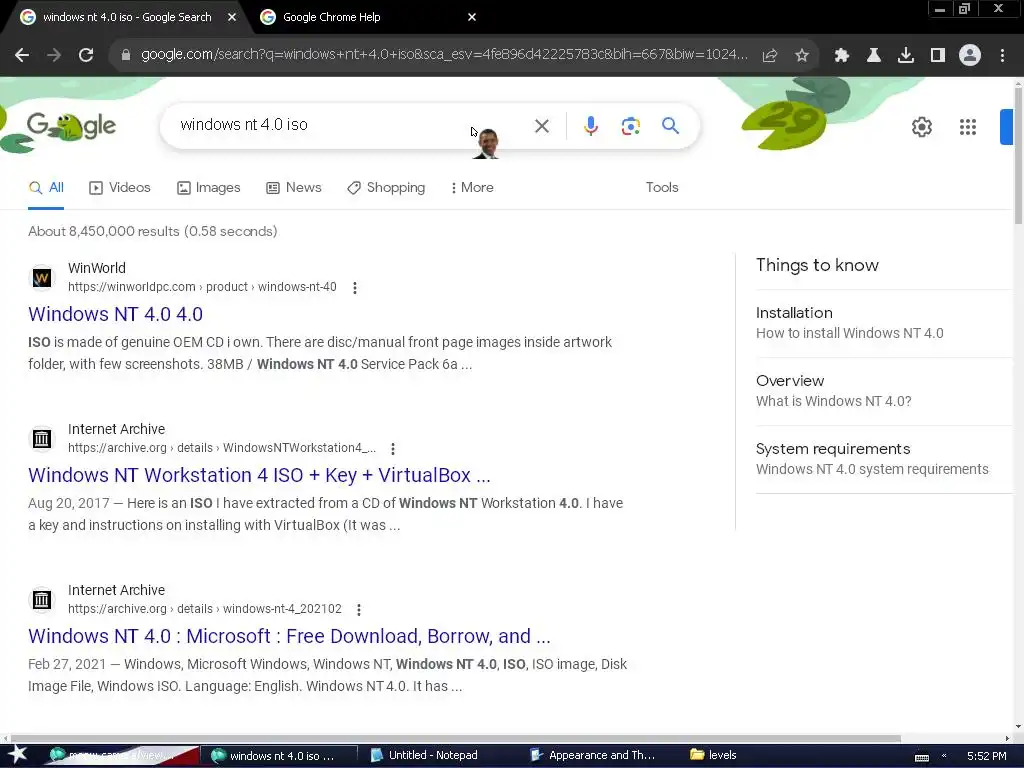Open the Windows NT 4.0 4.0 link
The height and width of the screenshot is (768, 1024).
click(x=116, y=314)
